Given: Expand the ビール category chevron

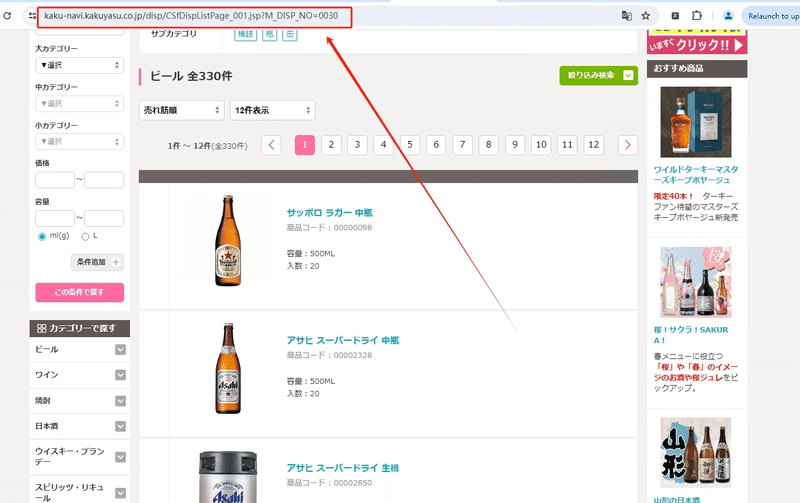Looking at the screenshot, I should [x=120, y=349].
